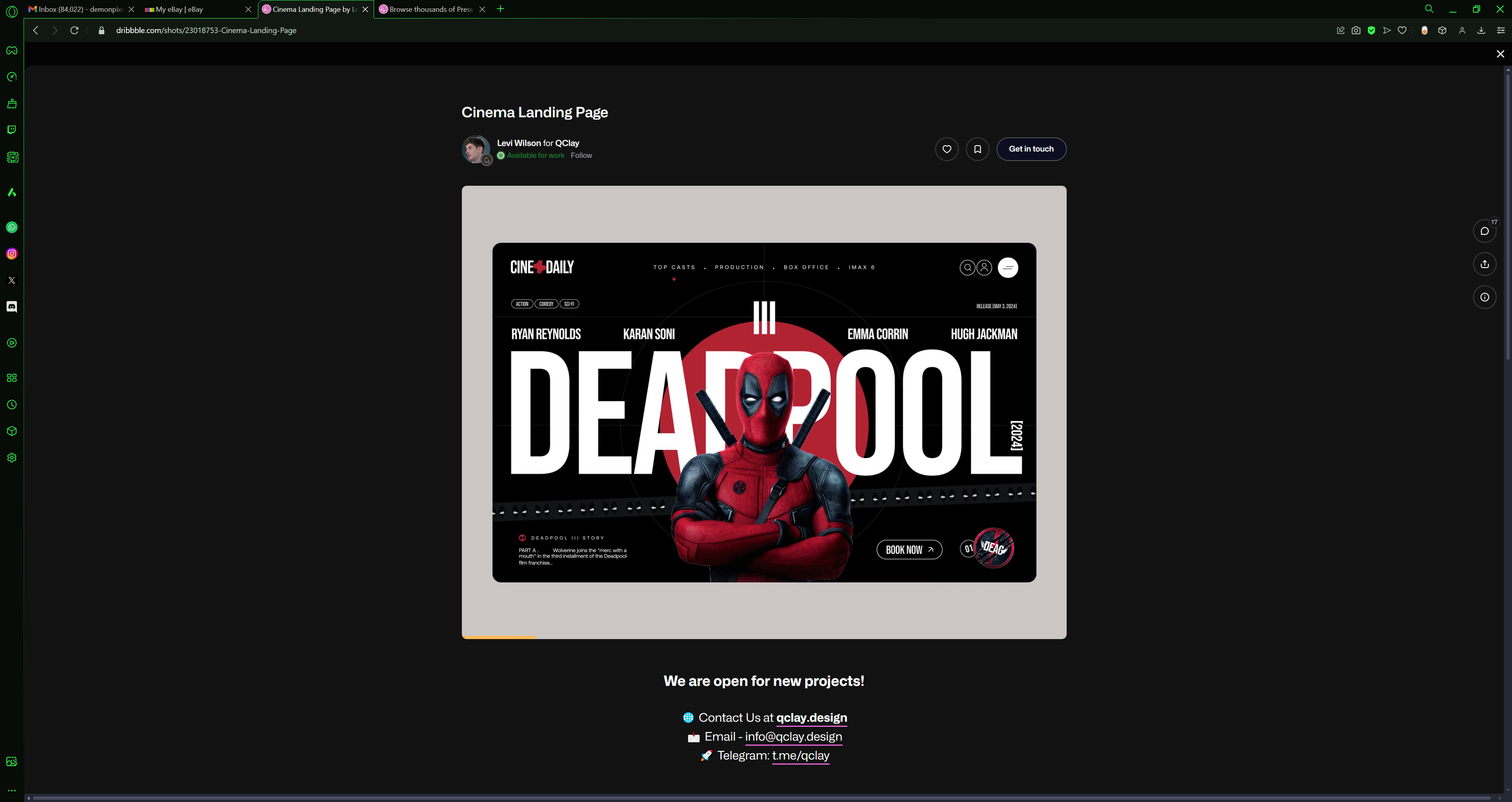The width and height of the screenshot is (1512, 802).
Task: Reload the current page
Action: pos(74,31)
